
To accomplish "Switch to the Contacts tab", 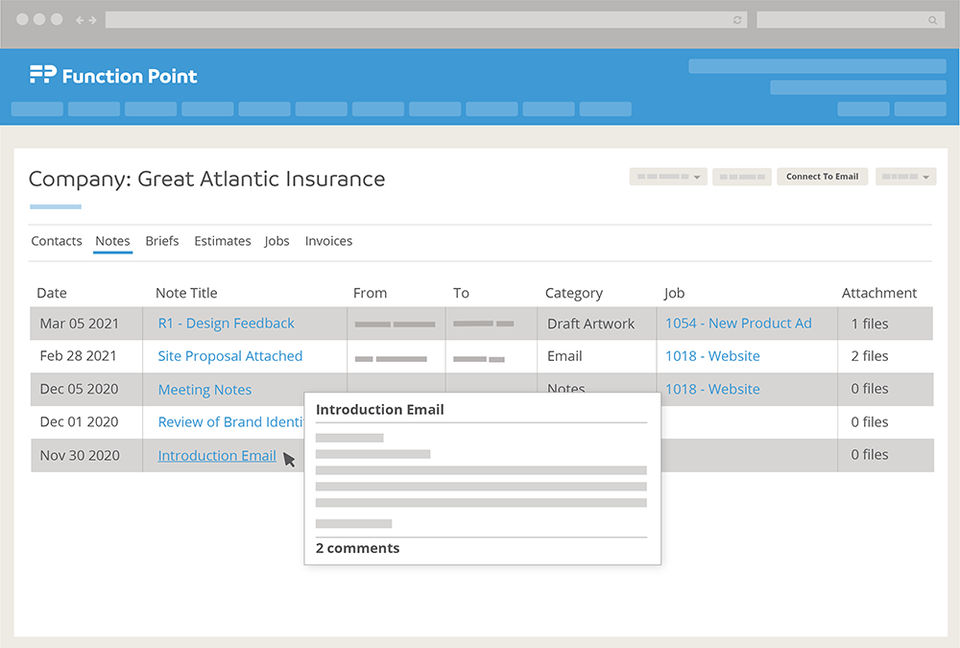I will 56,241.
